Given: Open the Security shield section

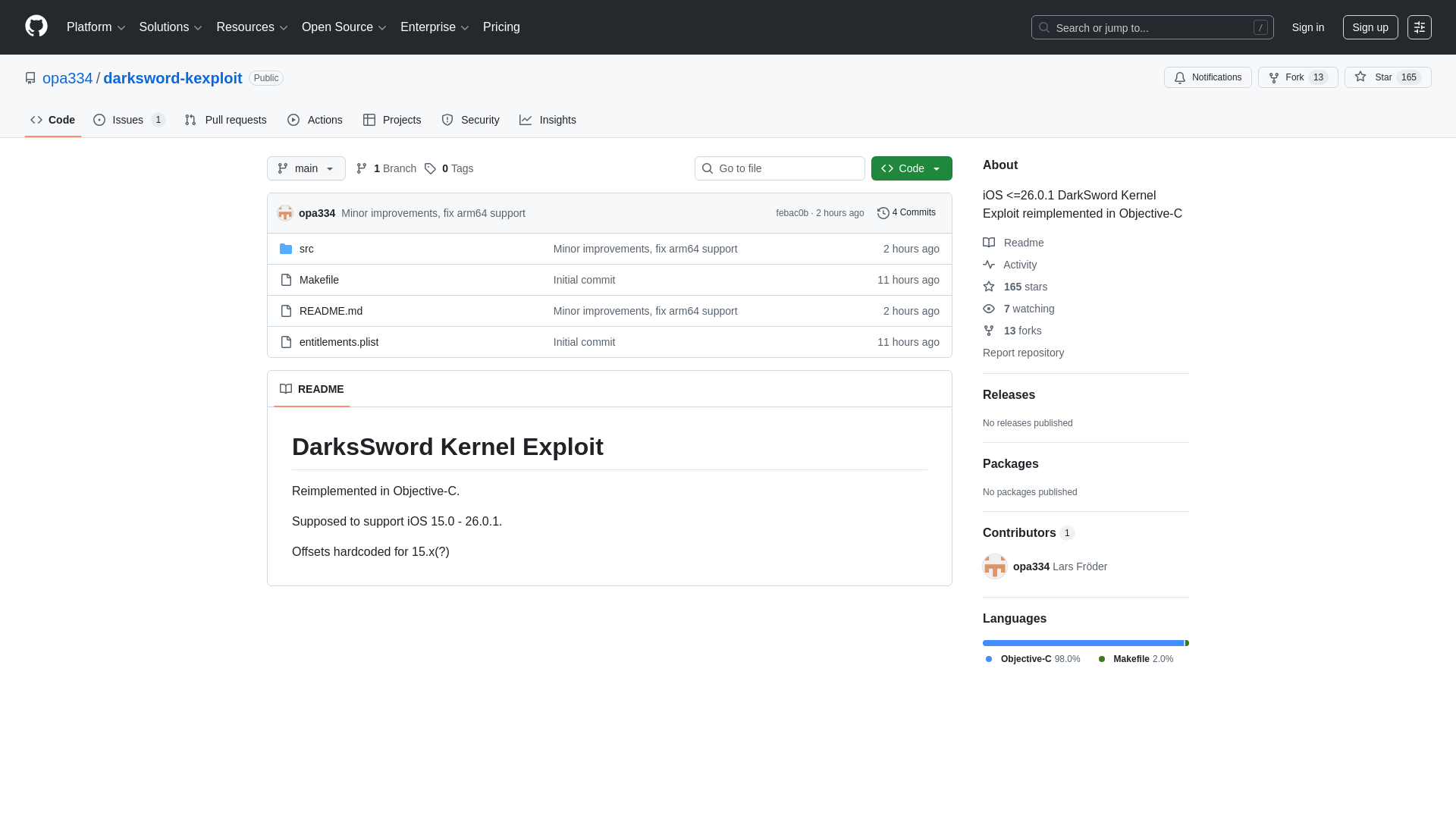Looking at the screenshot, I should click(x=447, y=120).
